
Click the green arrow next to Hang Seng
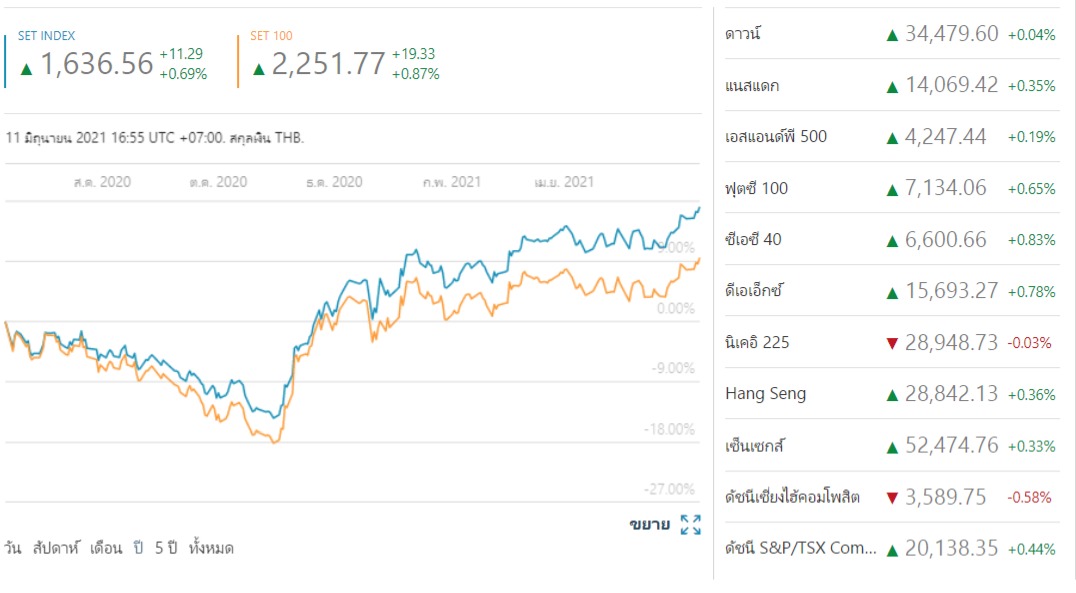(x=892, y=394)
